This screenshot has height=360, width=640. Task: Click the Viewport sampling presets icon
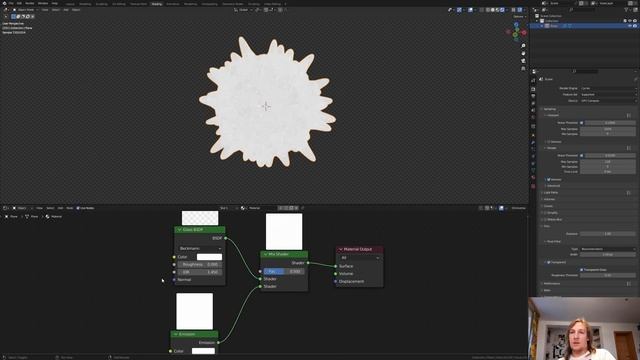[629, 116]
